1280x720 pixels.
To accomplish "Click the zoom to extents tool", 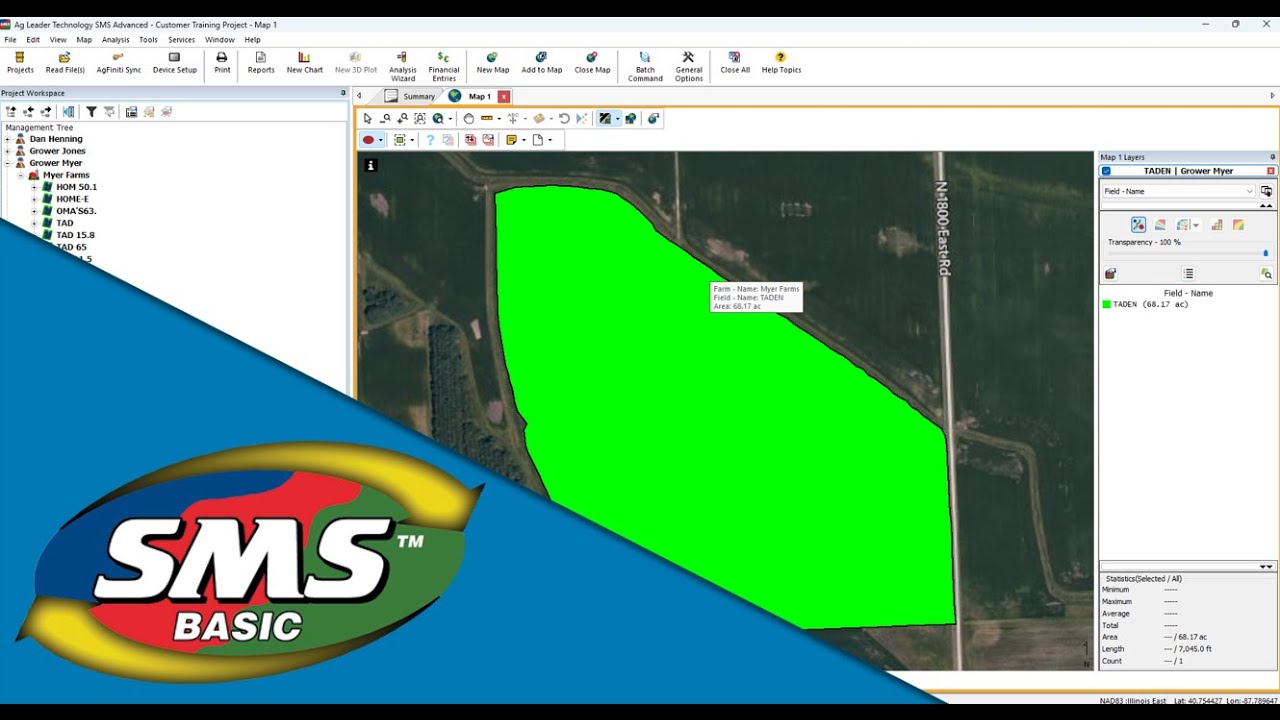I will [x=419, y=118].
